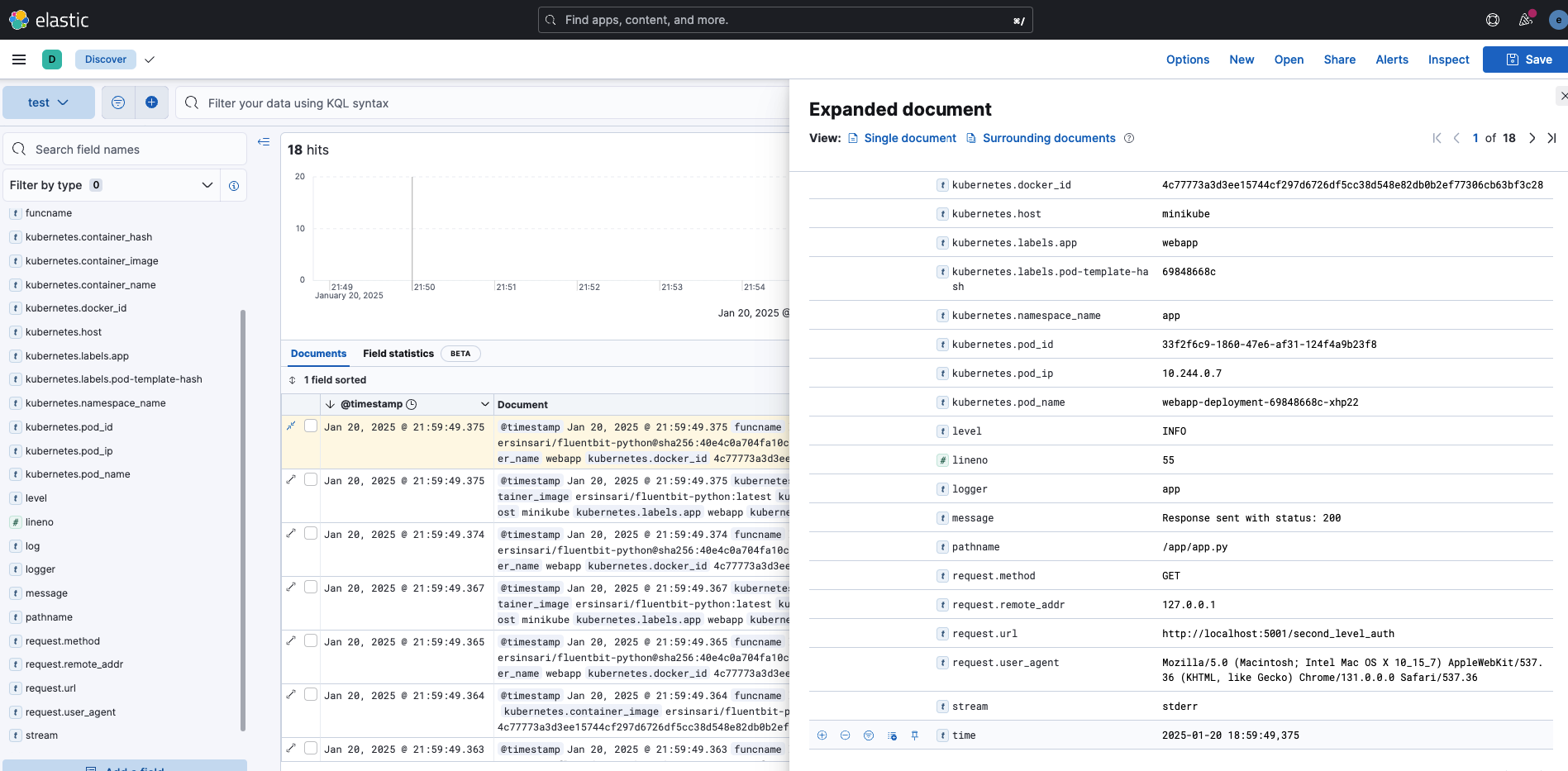
Task: Open the help menu icon
Action: click(x=1493, y=20)
